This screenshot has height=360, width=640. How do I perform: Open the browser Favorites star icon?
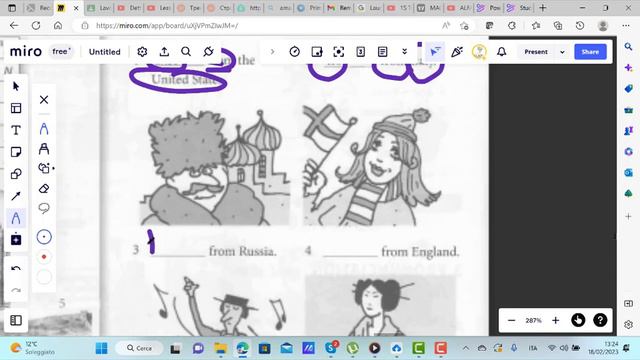[x=536, y=26]
